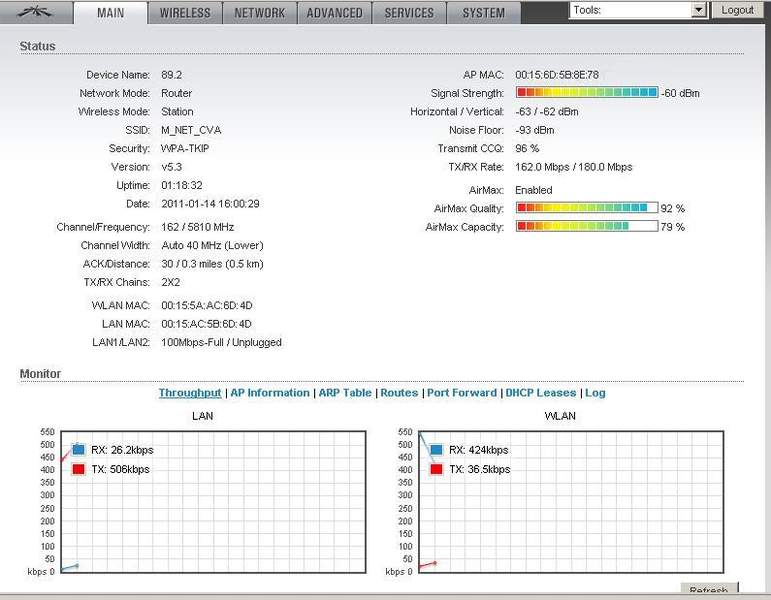Select the Auto 40 MHz (Lower) value
The width and height of the screenshot is (771, 600).
pyautogui.click(x=212, y=245)
